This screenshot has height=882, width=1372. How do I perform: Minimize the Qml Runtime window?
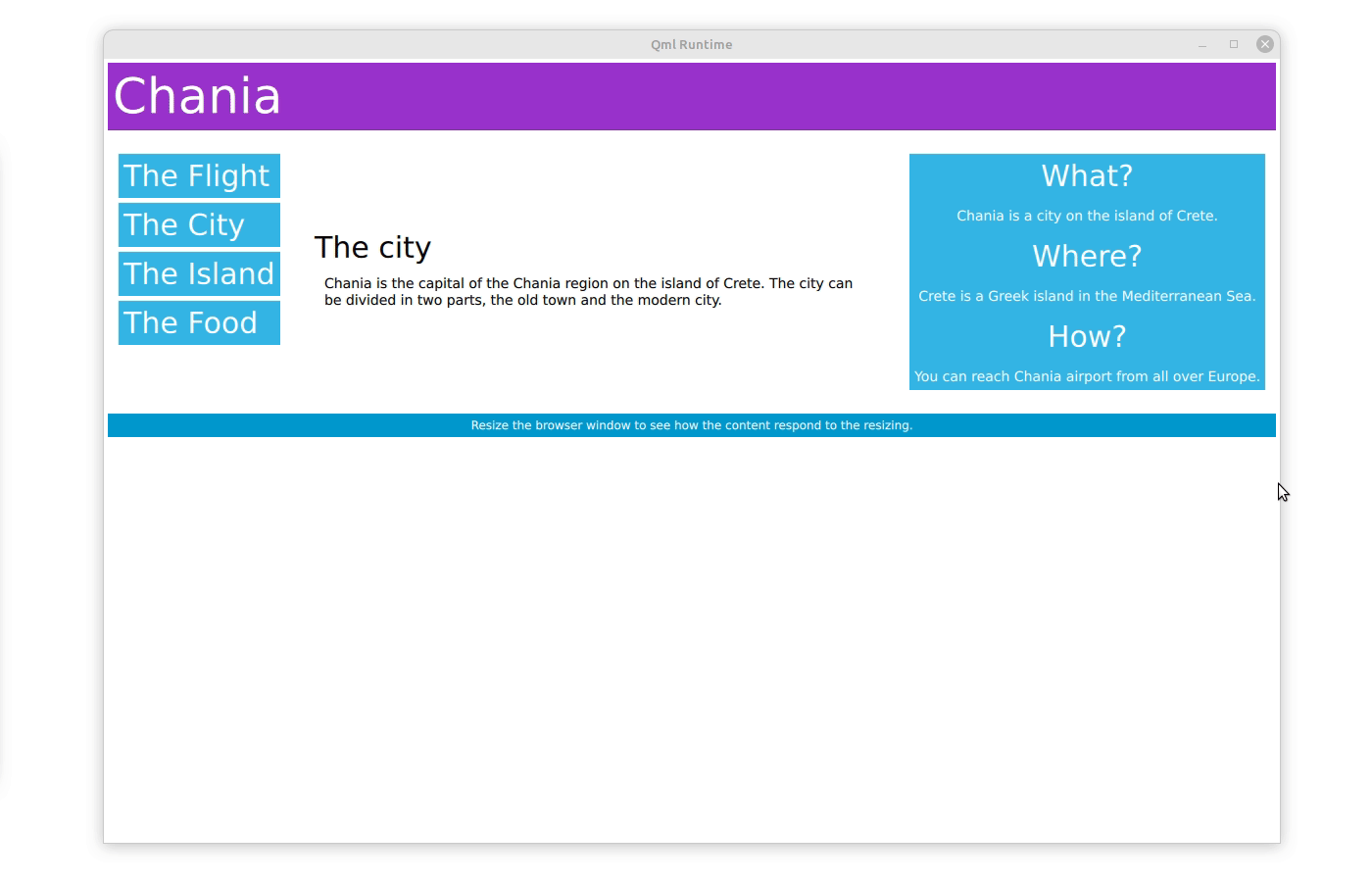click(1200, 44)
